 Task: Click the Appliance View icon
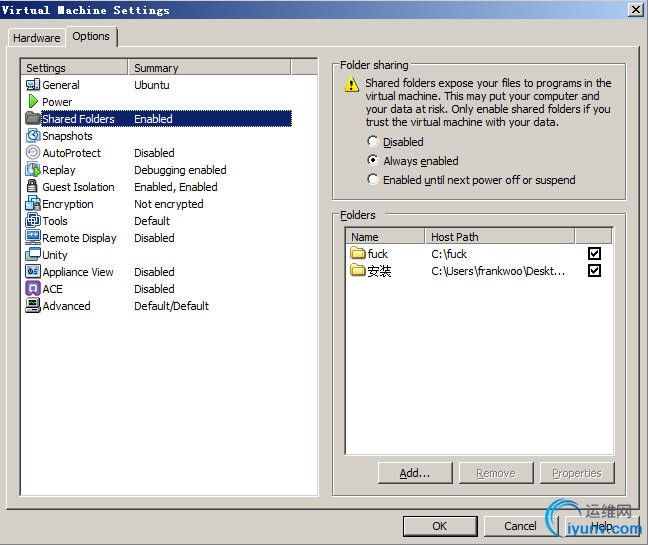coord(33,271)
